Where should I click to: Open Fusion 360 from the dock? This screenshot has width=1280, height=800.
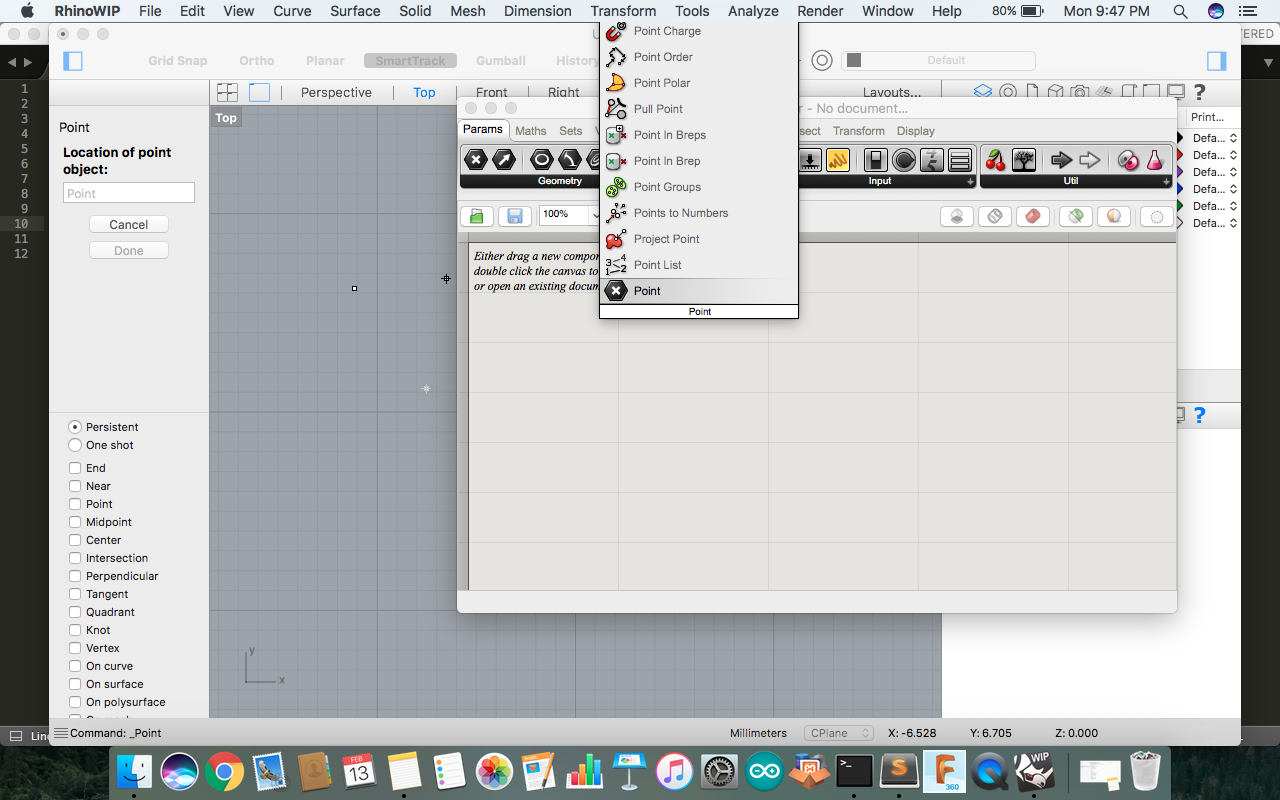coord(944,771)
